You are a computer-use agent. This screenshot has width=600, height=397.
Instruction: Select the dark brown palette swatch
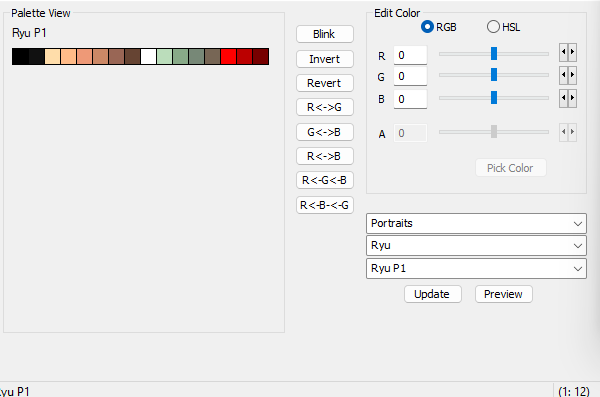pyautogui.click(x=132, y=57)
